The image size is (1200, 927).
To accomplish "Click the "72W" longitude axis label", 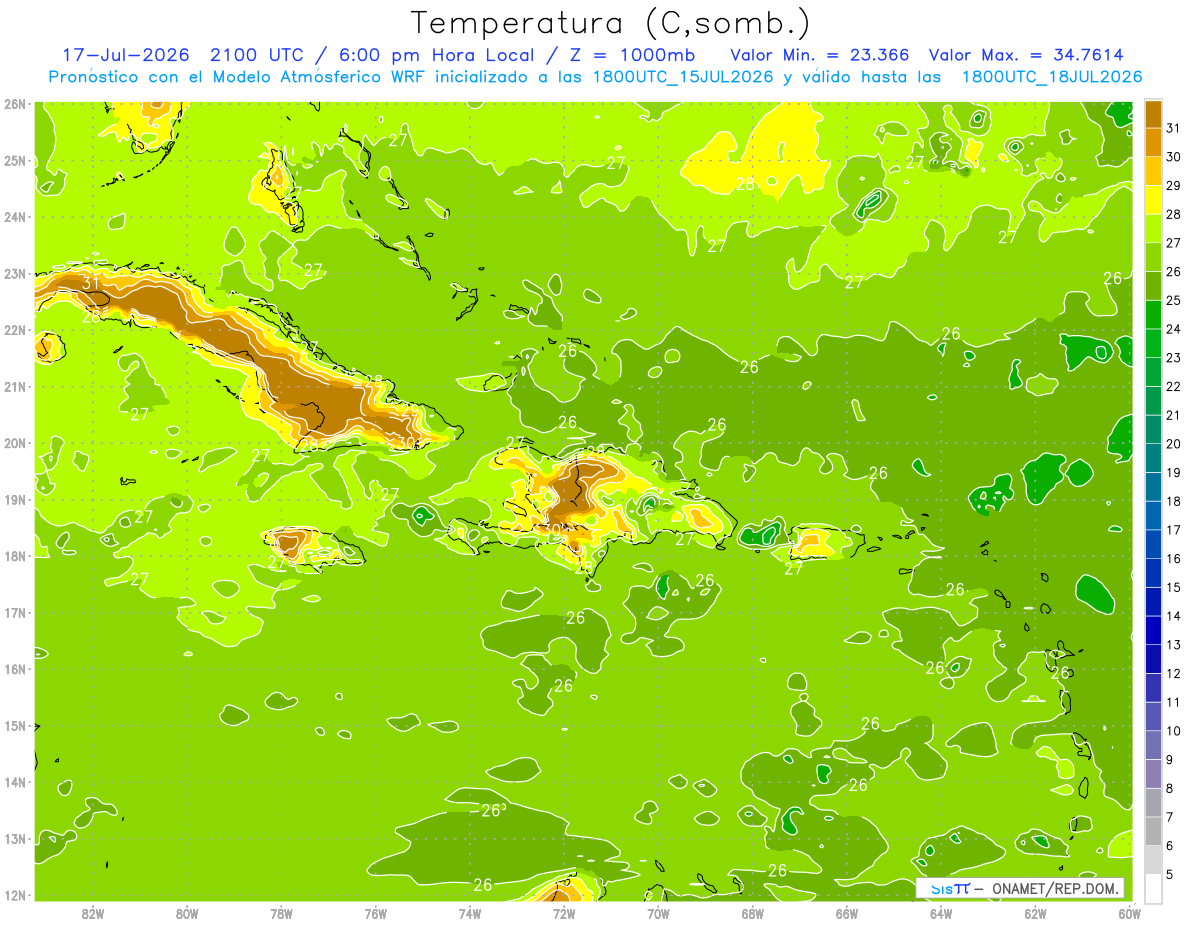I will [564, 914].
